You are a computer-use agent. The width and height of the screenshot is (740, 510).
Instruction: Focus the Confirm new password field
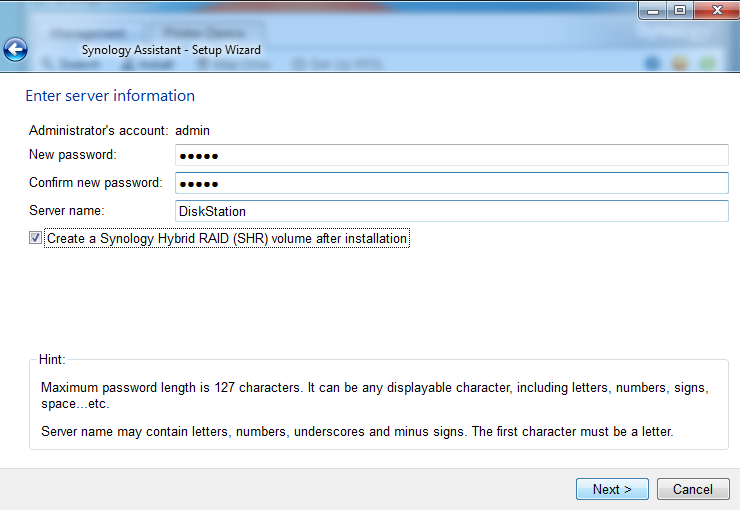[452, 183]
